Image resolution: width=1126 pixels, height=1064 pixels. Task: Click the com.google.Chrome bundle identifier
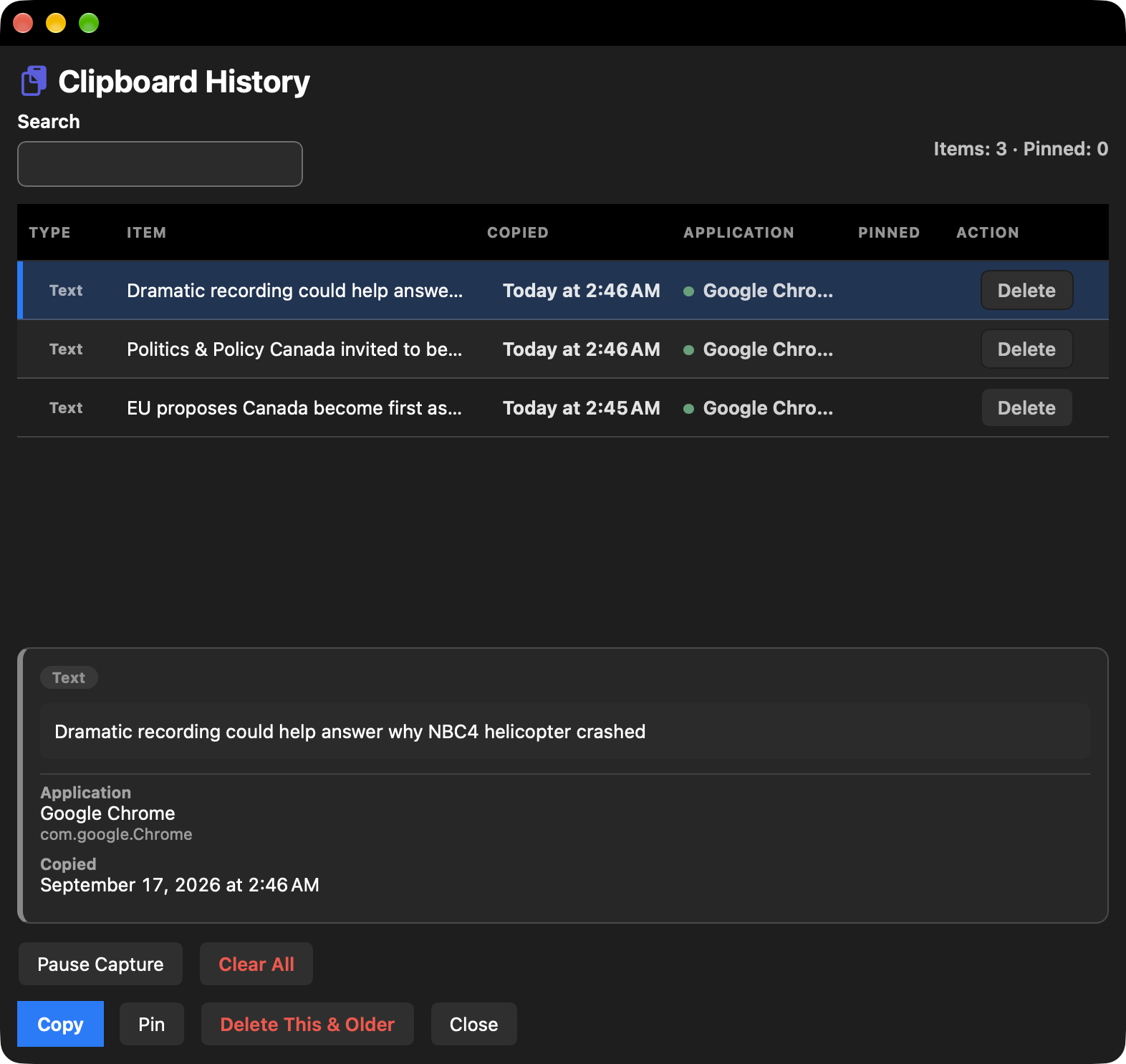click(116, 834)
